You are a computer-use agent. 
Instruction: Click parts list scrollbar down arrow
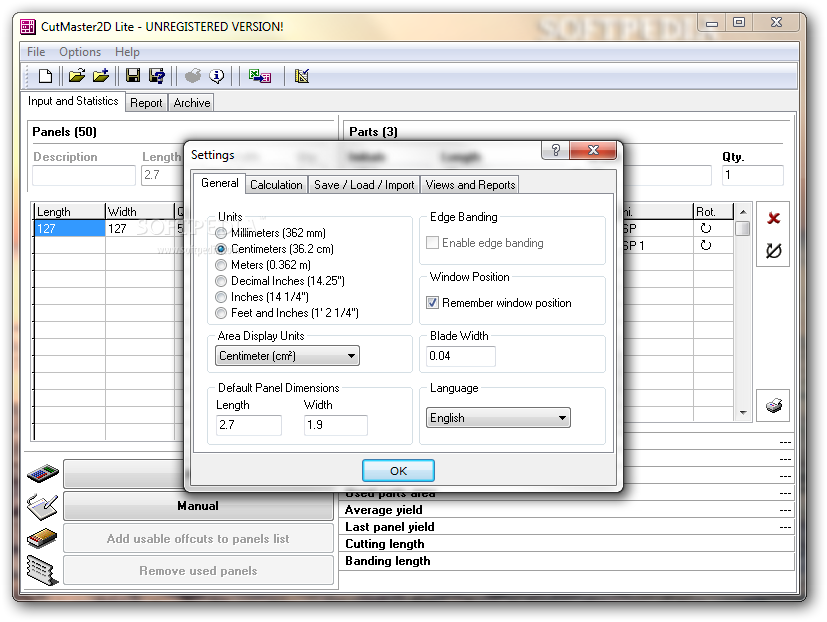(x=743, y=413)
